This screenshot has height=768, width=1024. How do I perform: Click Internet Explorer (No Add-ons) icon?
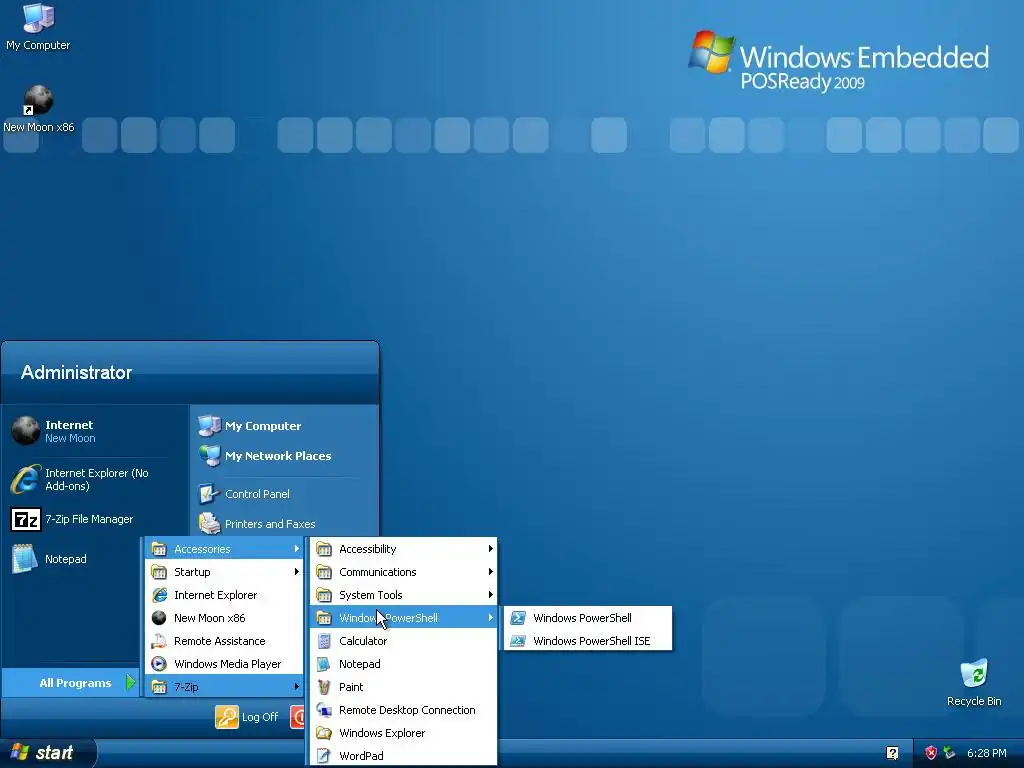pos(26,479)
